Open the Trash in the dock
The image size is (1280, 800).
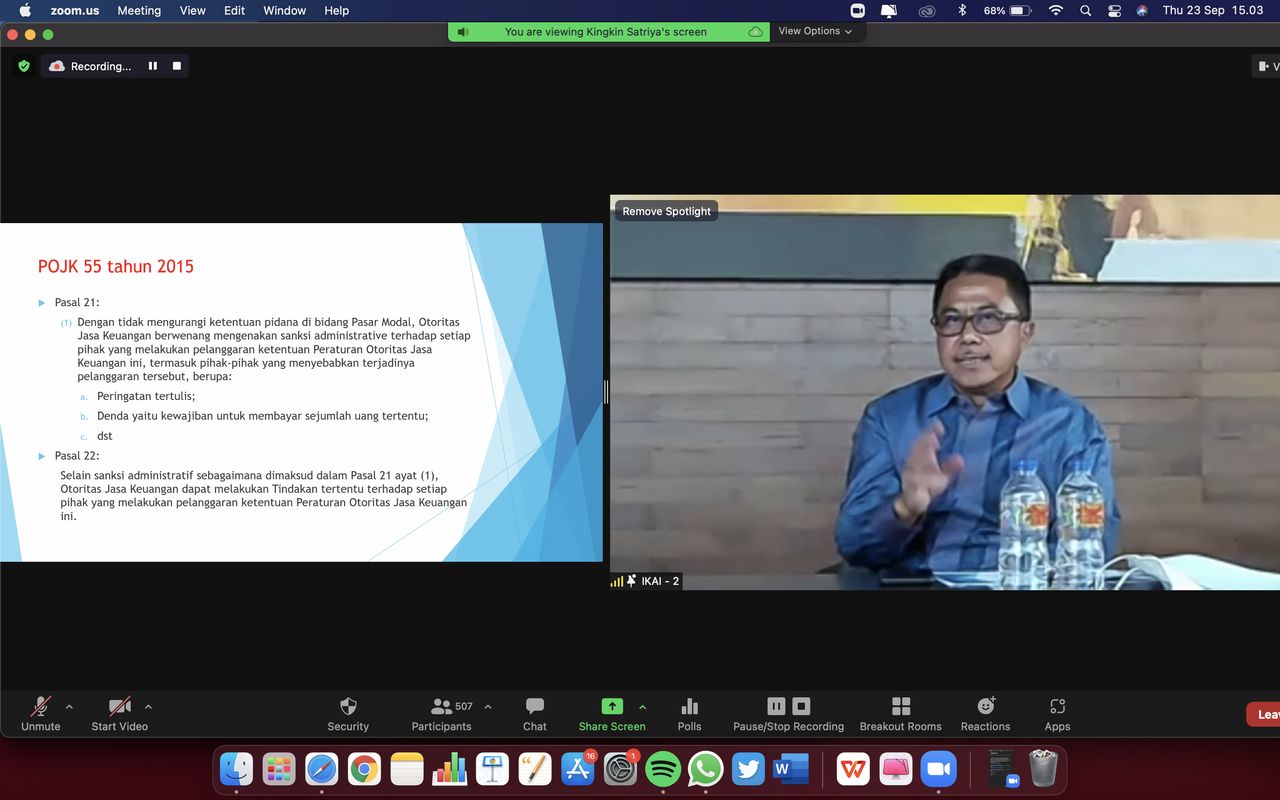[x=1043, y=769]
